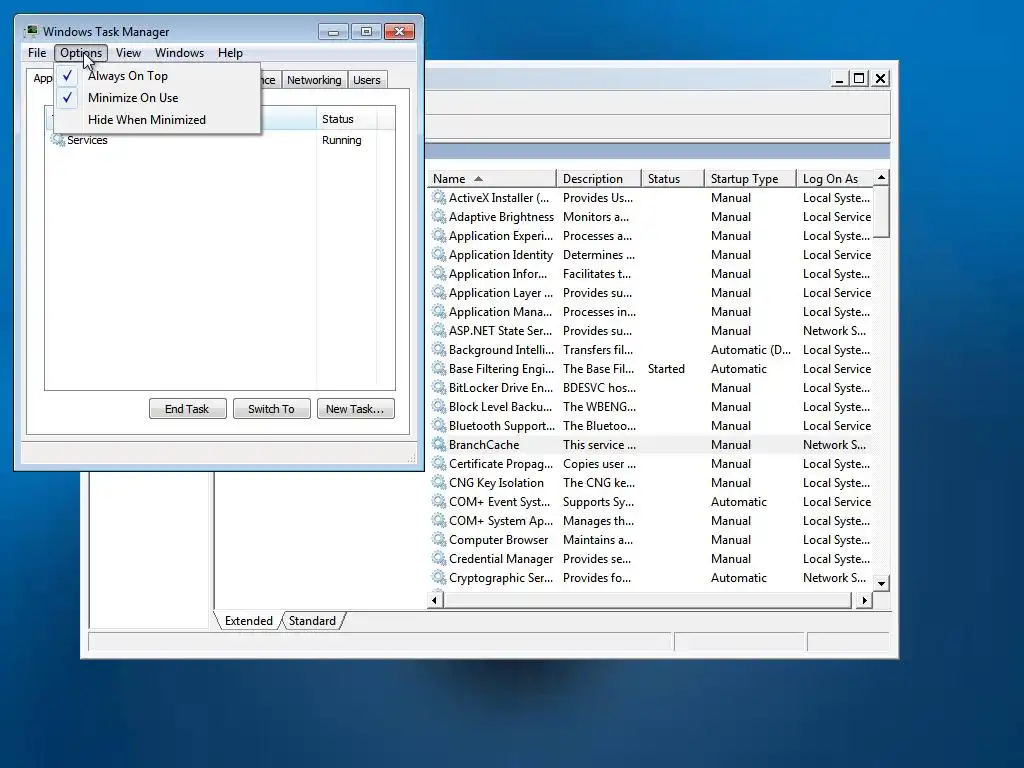Sort services by Startup Type column
This screenshot has height=768, width=1024.
[750, 179]
